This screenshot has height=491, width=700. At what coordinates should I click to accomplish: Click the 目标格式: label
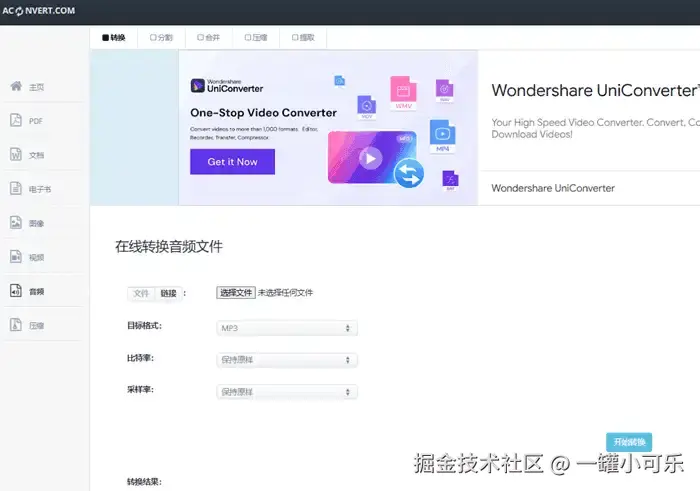pyautogui.click(x=144, y=326)
